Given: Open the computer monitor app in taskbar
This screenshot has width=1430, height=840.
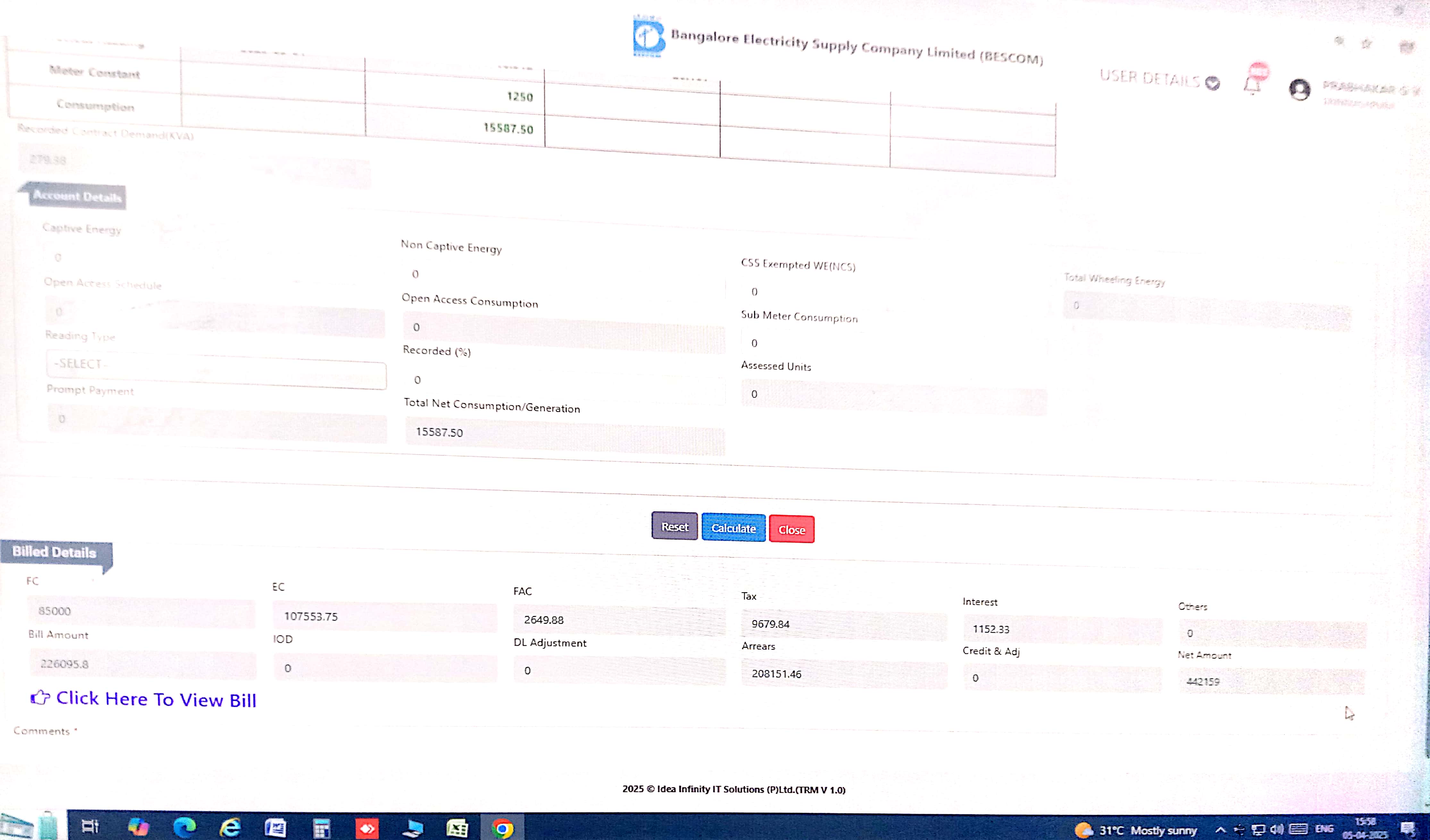Looking at the screenshot, I should pos(413,829).
